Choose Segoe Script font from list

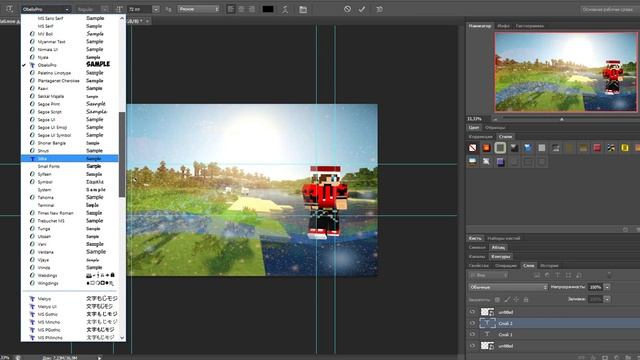[70, 112]
